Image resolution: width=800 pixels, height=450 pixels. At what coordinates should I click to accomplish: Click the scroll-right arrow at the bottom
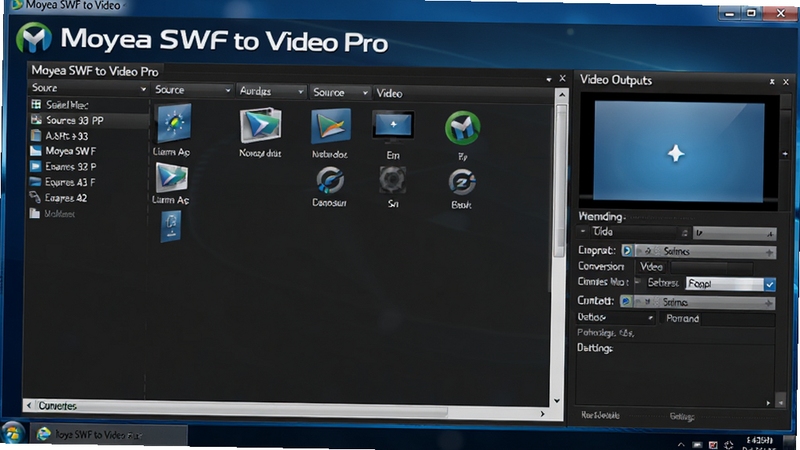click(x=542, y=414)
